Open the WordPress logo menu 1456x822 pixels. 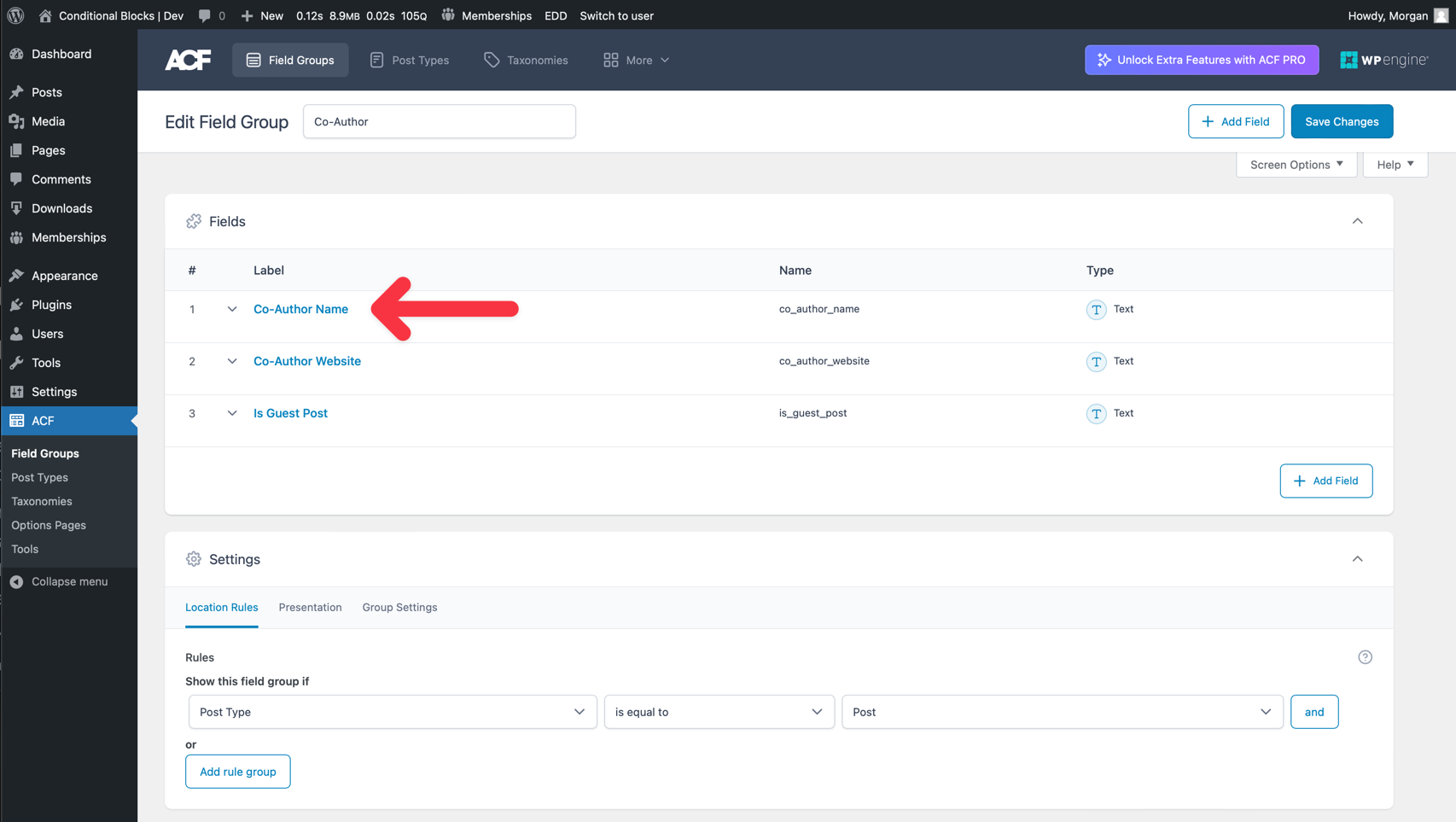(15, 15)
